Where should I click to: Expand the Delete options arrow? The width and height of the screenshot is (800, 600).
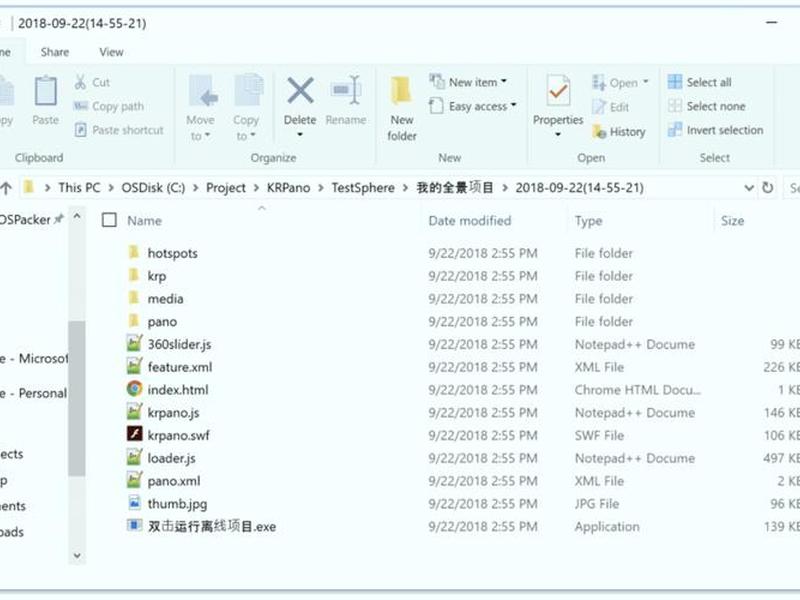(x=300, y=135)
